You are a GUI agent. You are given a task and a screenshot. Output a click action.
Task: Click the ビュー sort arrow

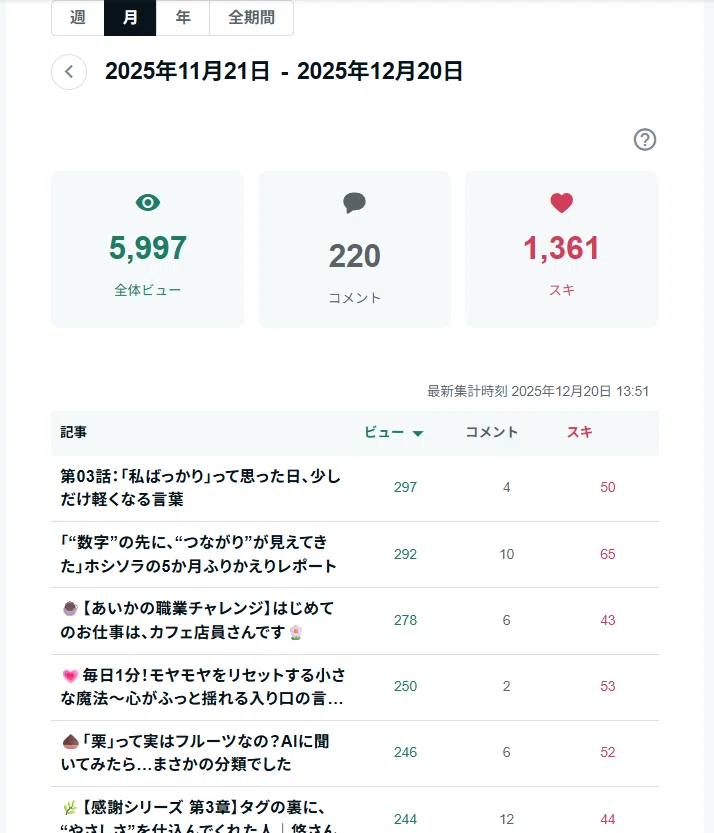click(418, 433)
